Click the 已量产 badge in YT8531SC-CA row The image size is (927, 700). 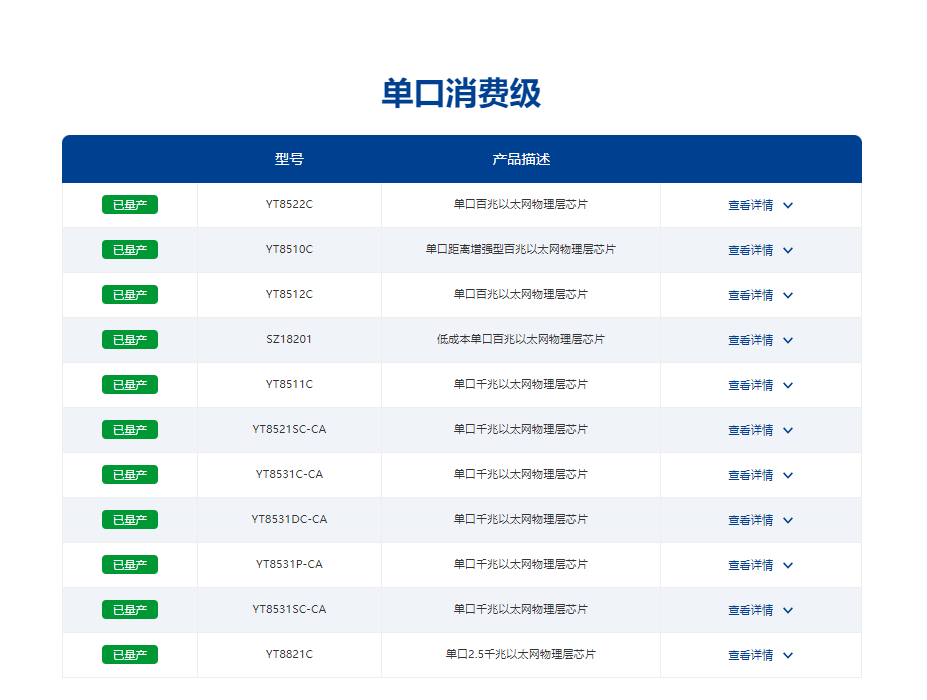[x=130, y=609]
